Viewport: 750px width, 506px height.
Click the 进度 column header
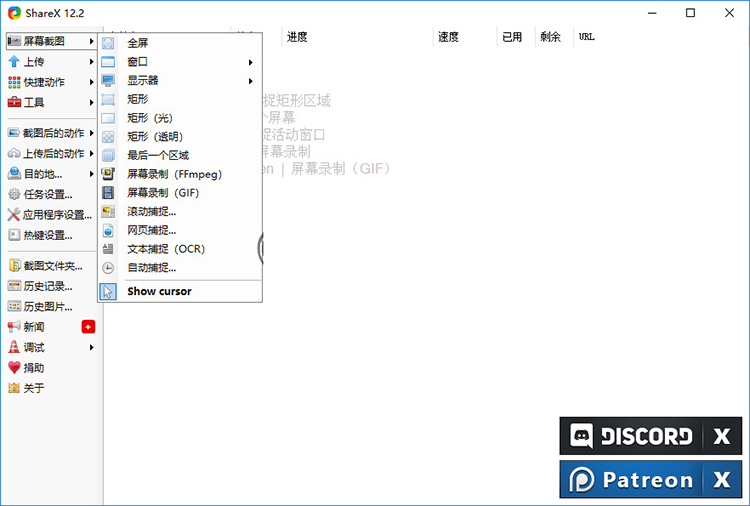[297, 37]
